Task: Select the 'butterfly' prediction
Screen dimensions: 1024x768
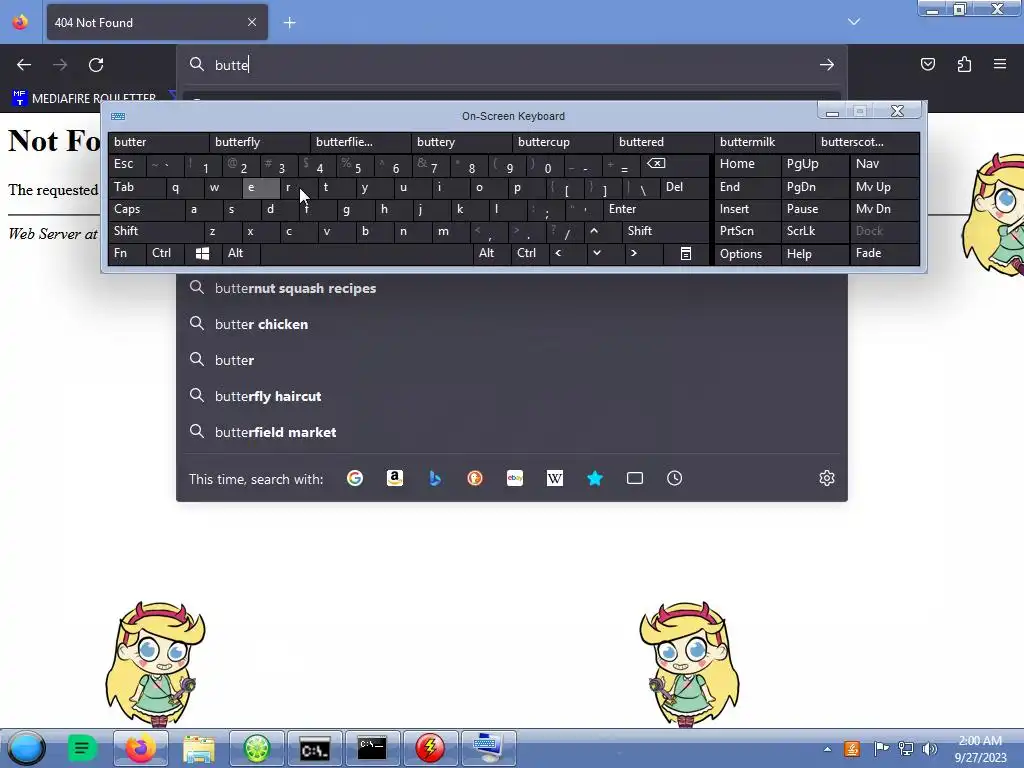Action: pos(259,142)
